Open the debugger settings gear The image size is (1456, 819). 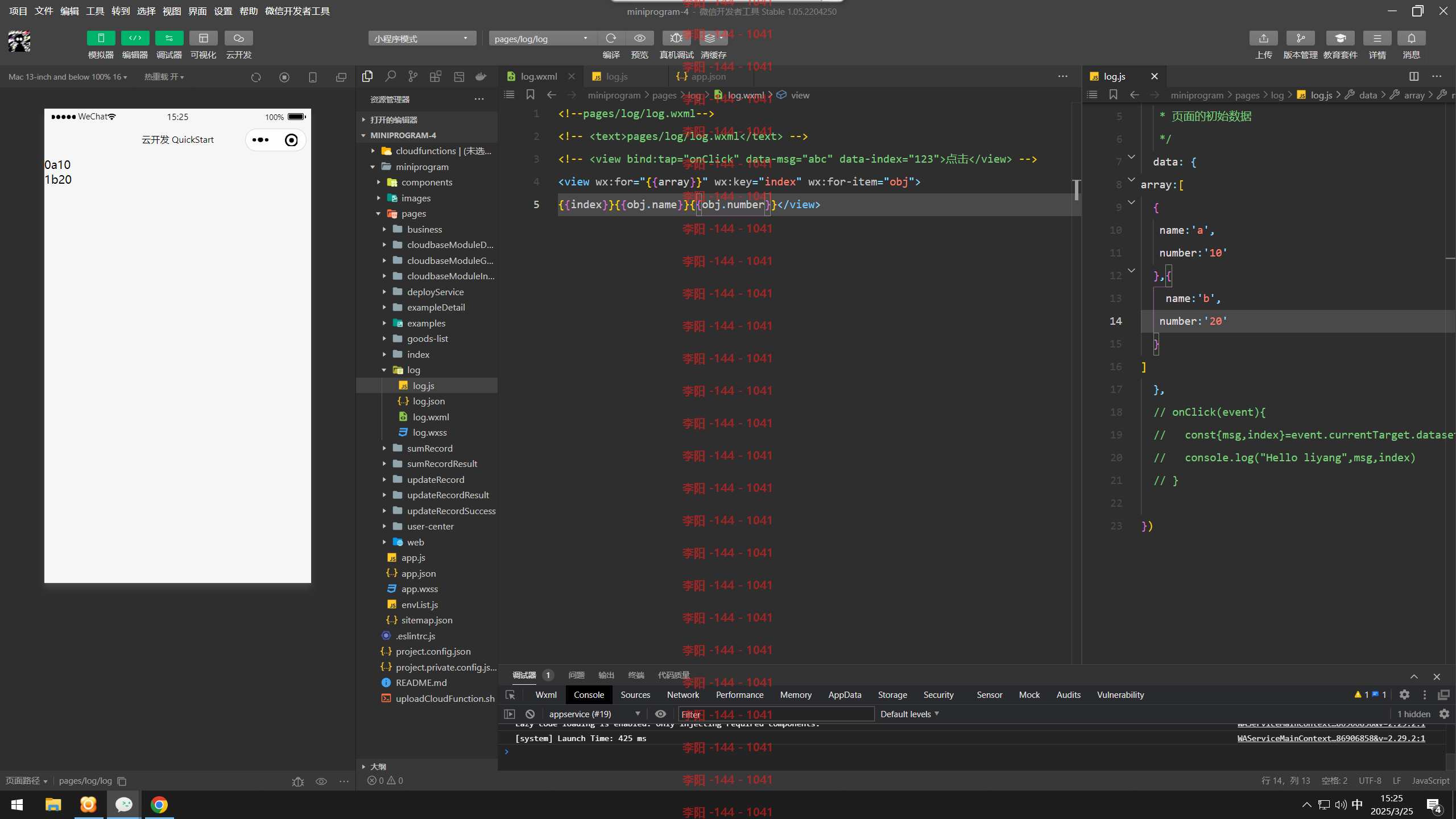(x=1404, y=694)
